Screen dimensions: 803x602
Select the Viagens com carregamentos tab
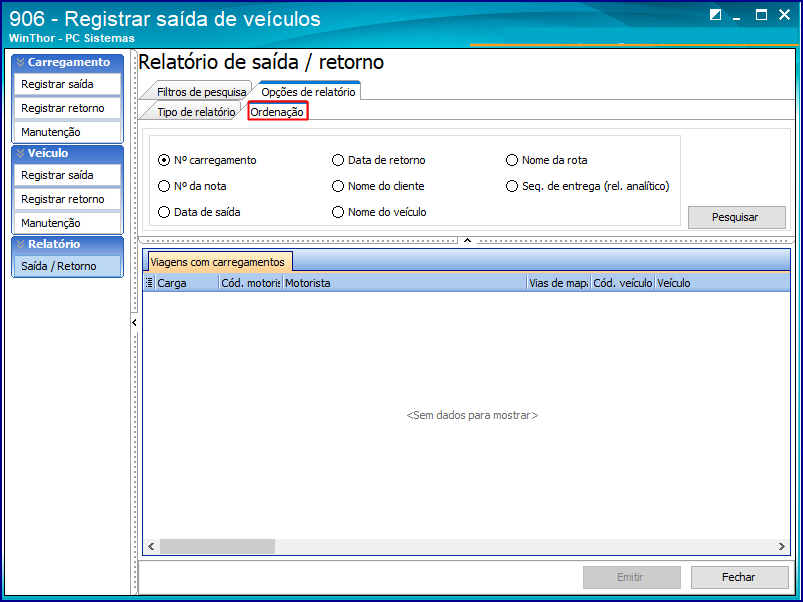click(218, 262)
